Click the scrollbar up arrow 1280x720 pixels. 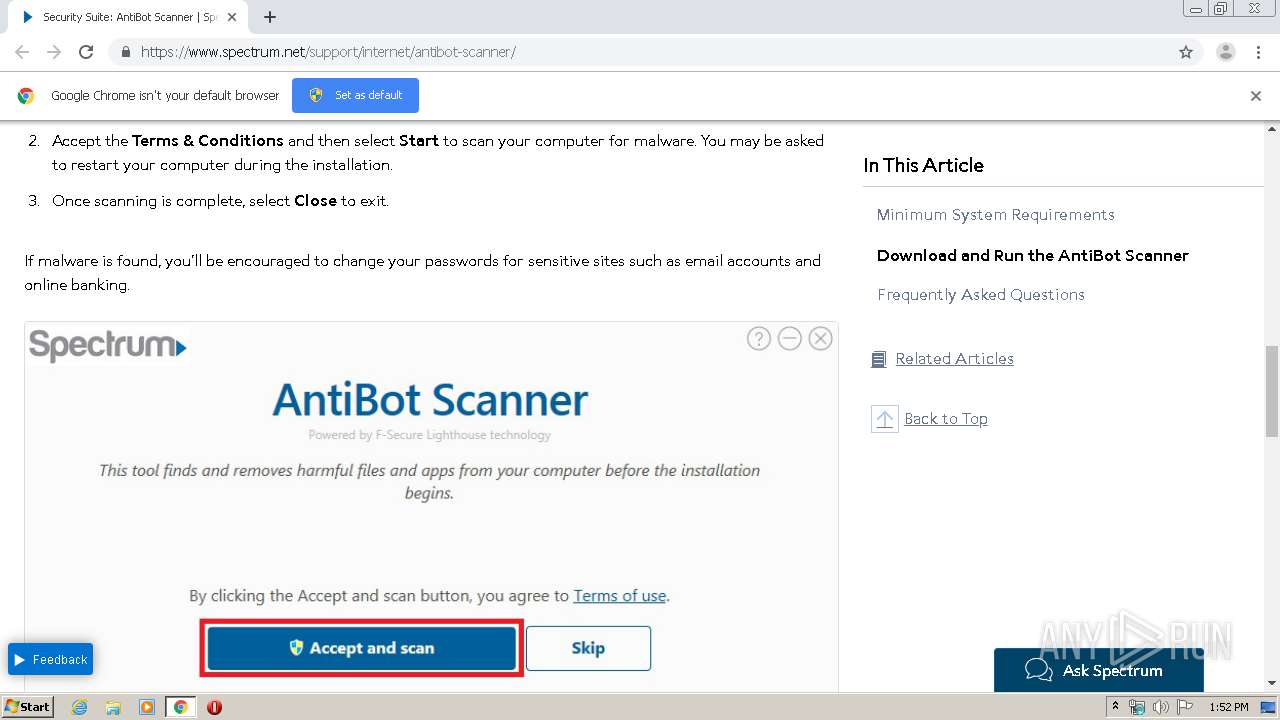(x=1272, y=129)
